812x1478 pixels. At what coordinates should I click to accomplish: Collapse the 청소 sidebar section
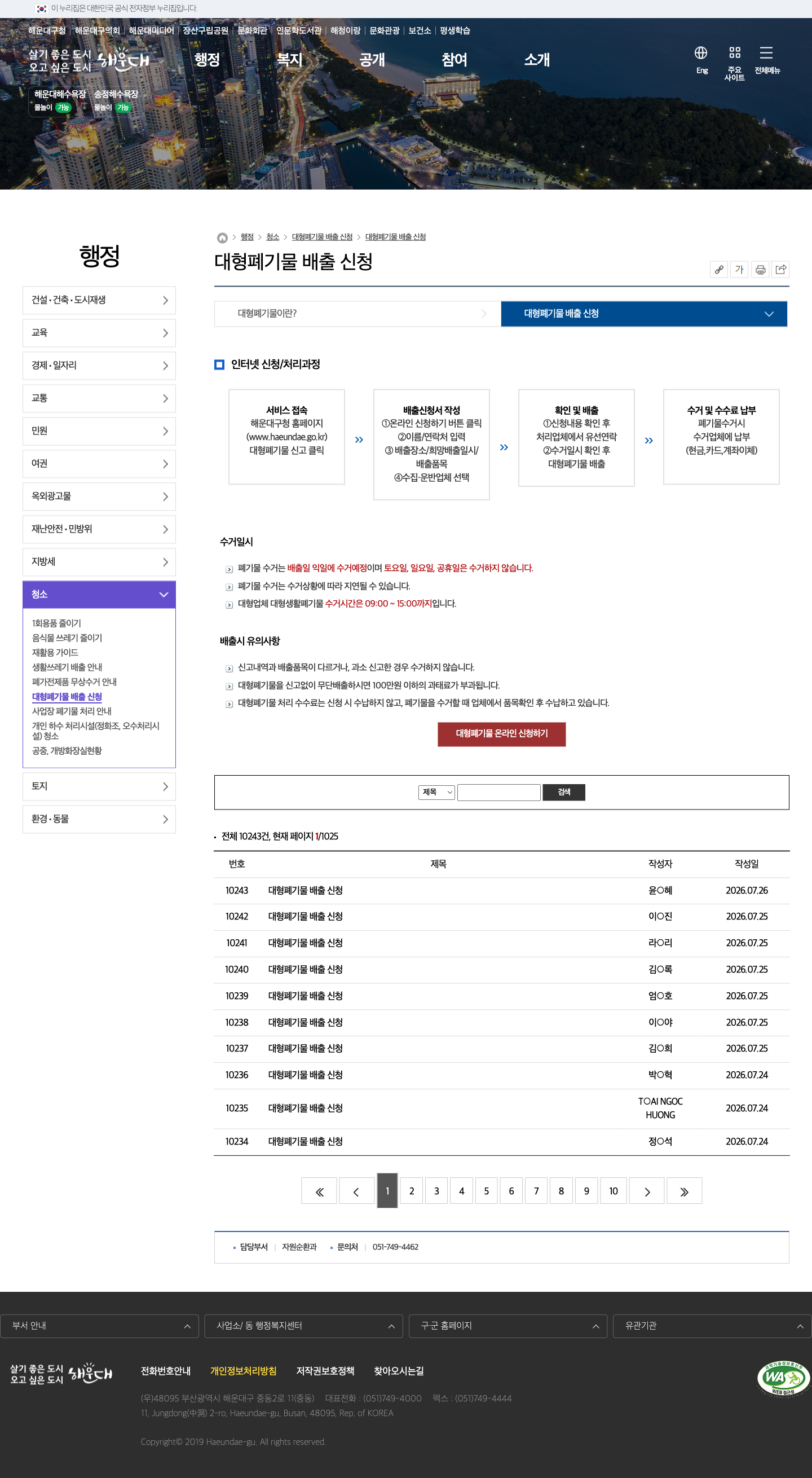click(x=99, y=595)
